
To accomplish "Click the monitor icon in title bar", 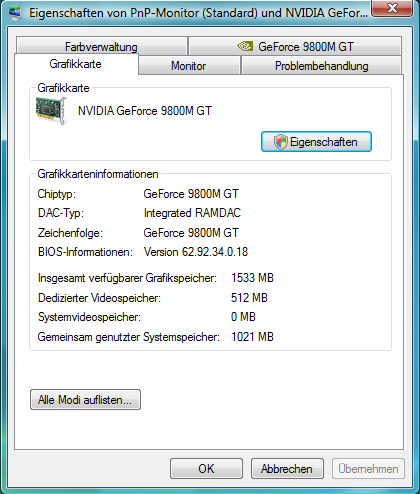I will 14,12.
